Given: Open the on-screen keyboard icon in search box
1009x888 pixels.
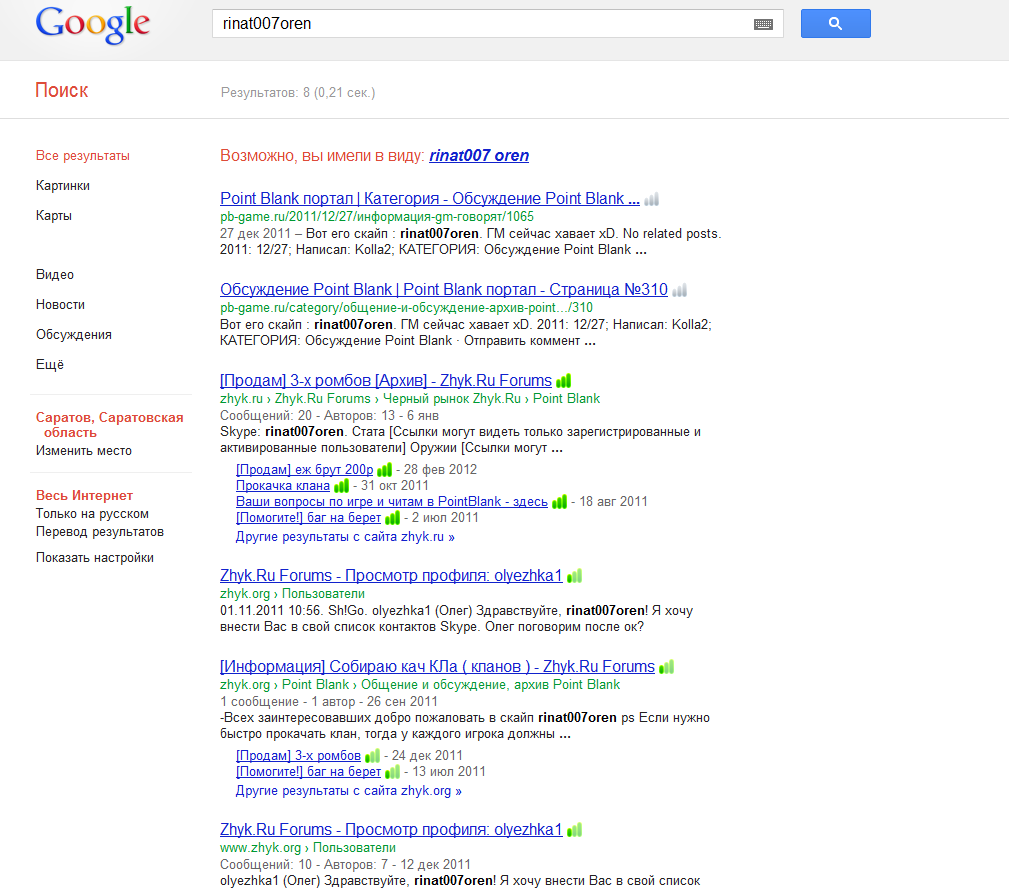Looking at the screenshot, I should point(763,24).
